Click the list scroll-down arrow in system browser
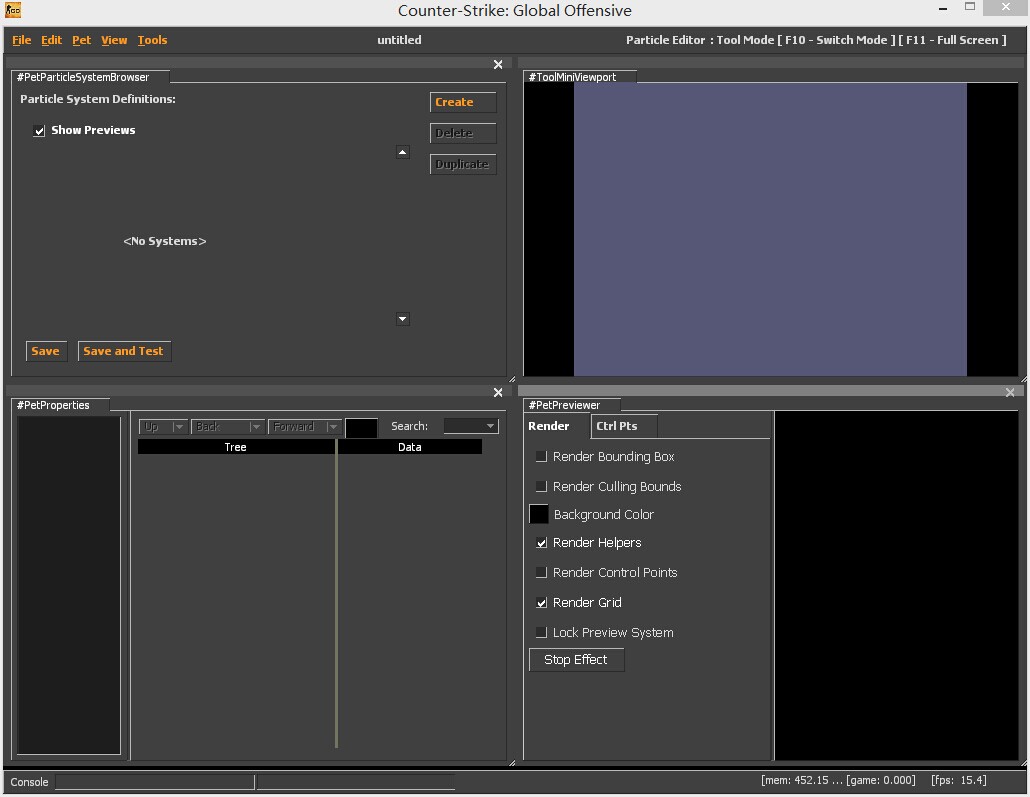Image resolution: width=1030 pixels, height=797 pixels. click(x=403, y=319)
